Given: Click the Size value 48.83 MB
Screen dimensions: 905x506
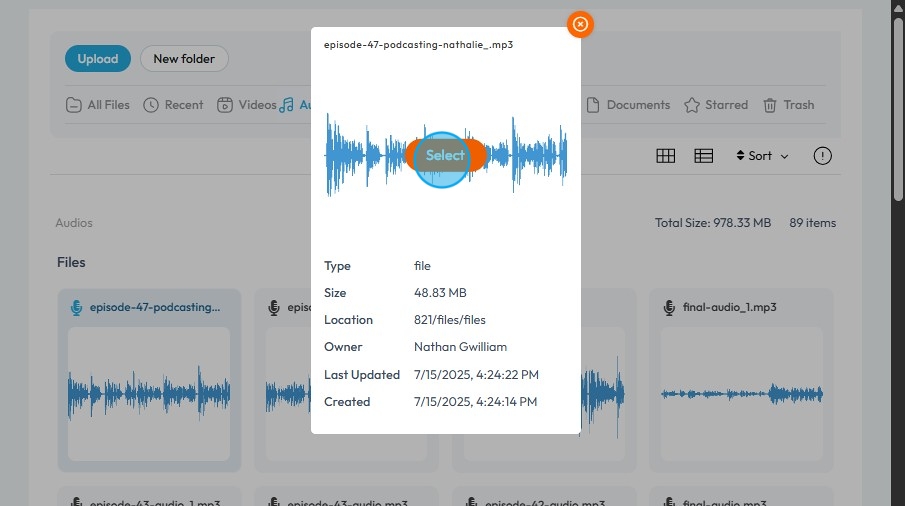Looking at the screenshot, I should click(x=440, y=293).
